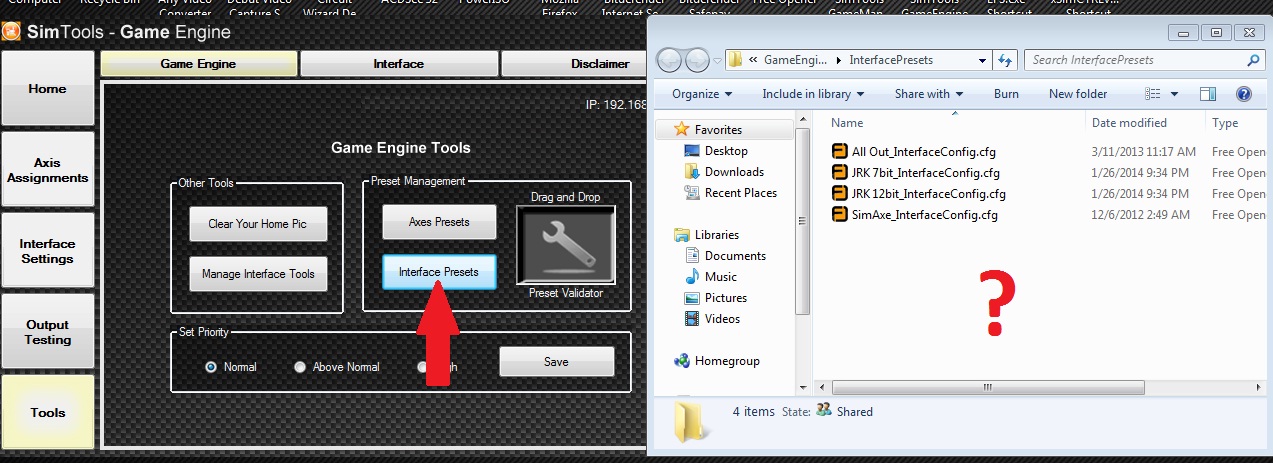Open Explorer help icon

click(x=1244, y=94)
